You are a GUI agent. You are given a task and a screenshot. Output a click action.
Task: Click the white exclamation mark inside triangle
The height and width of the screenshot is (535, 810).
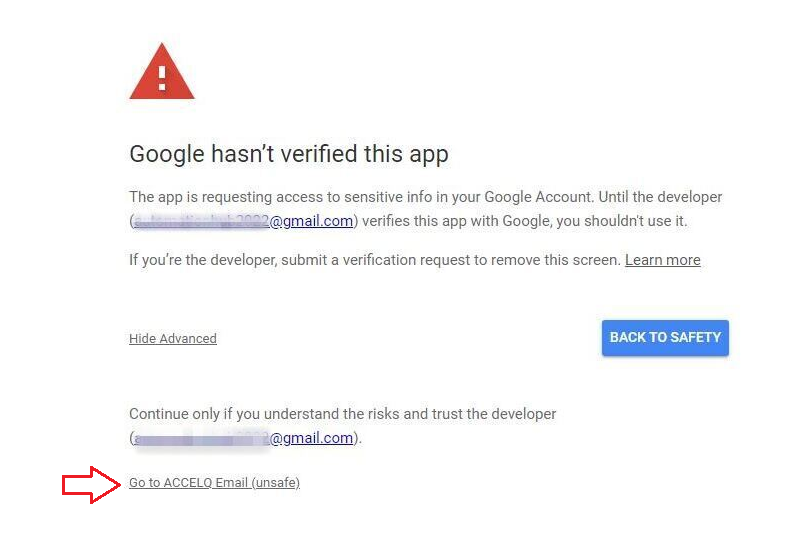click(162, 78)
